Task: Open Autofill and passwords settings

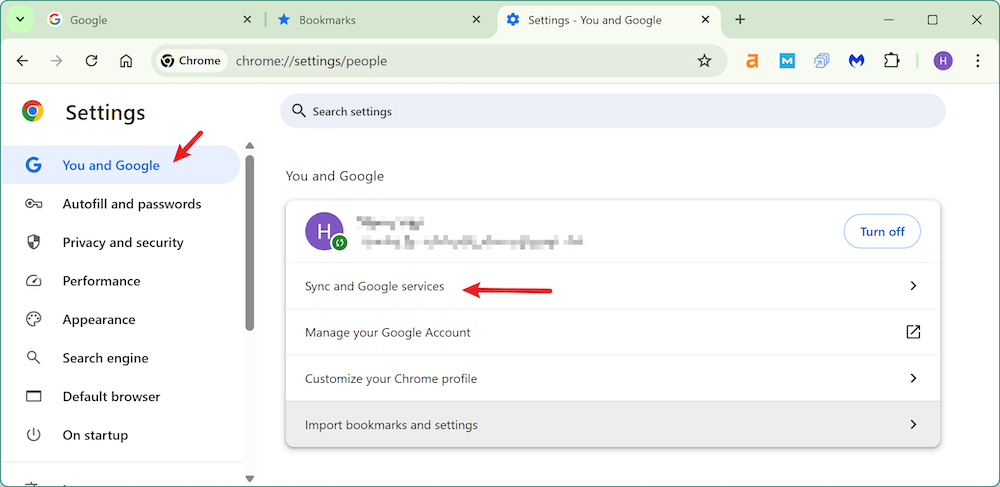Action: coord(121,204)
